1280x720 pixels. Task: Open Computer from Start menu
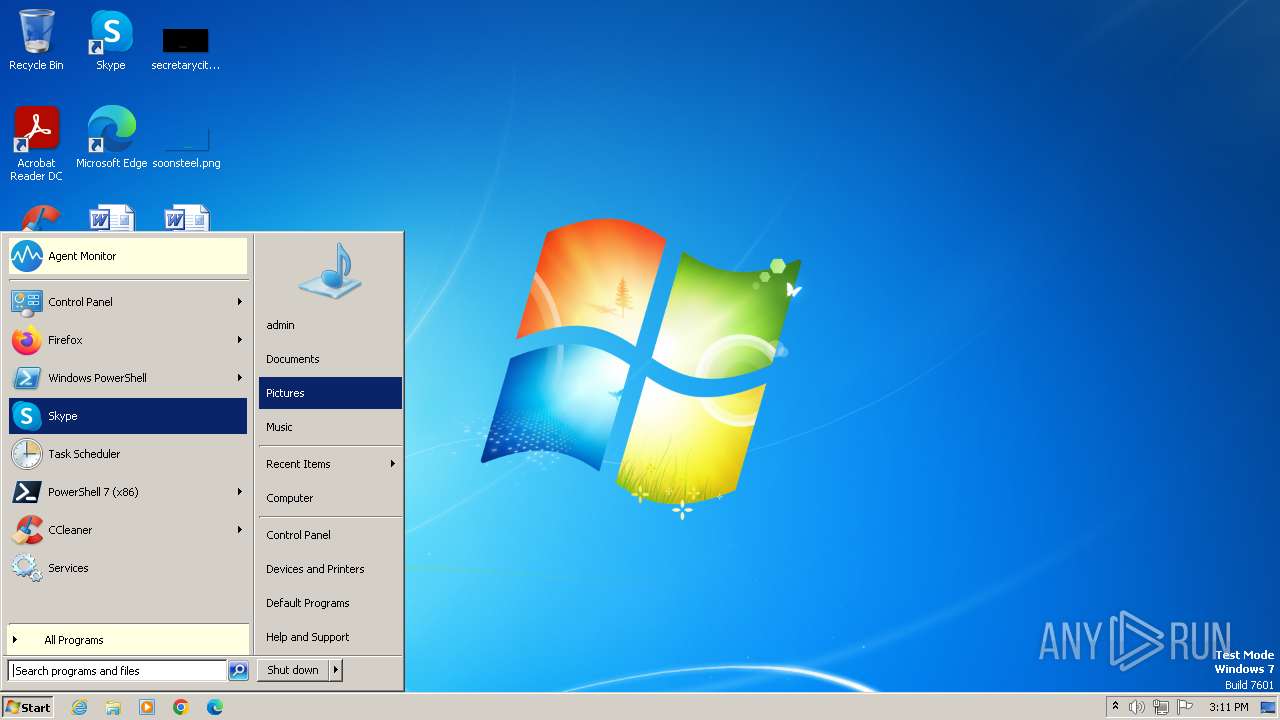point(330,498)
